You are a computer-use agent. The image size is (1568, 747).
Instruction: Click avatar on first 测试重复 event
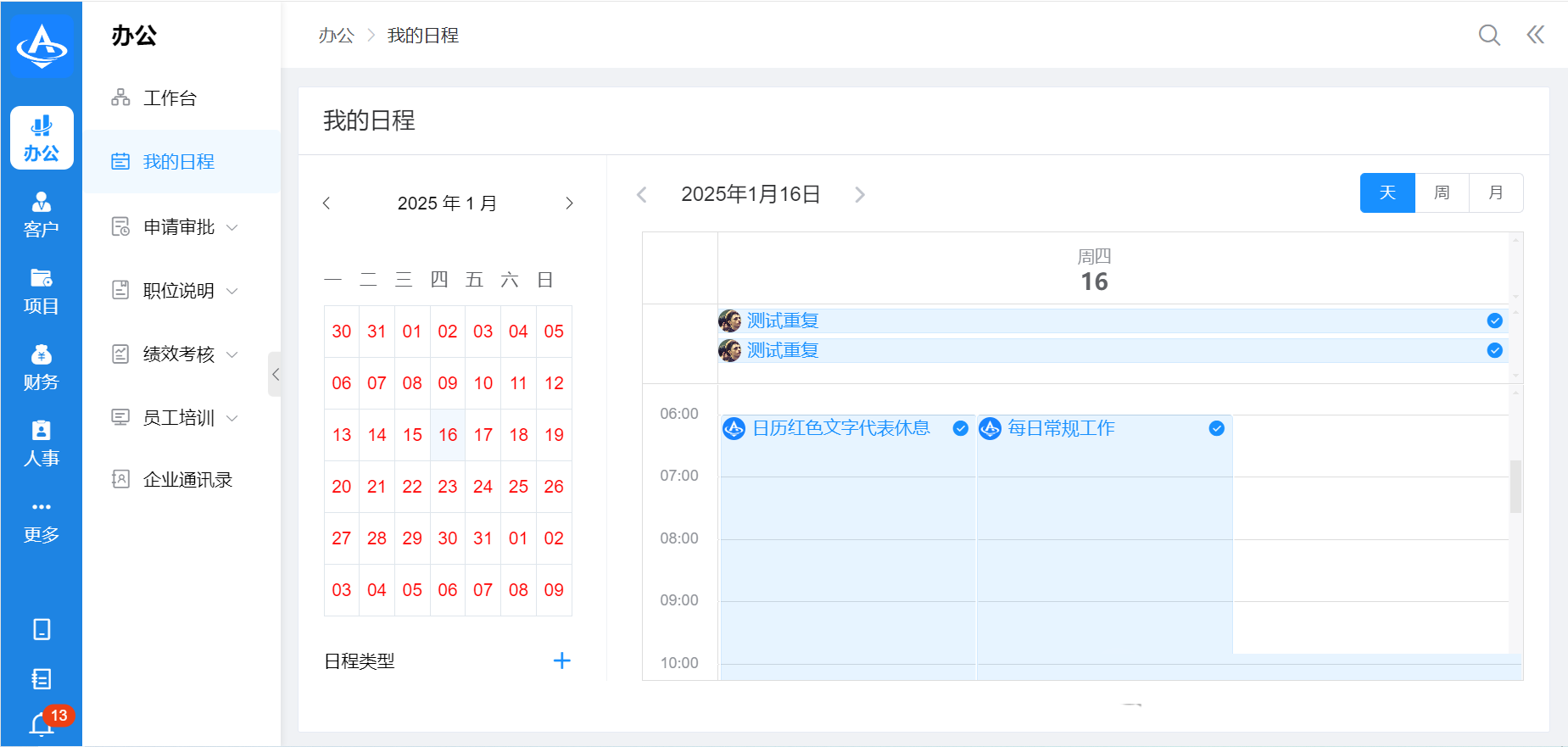730,321
